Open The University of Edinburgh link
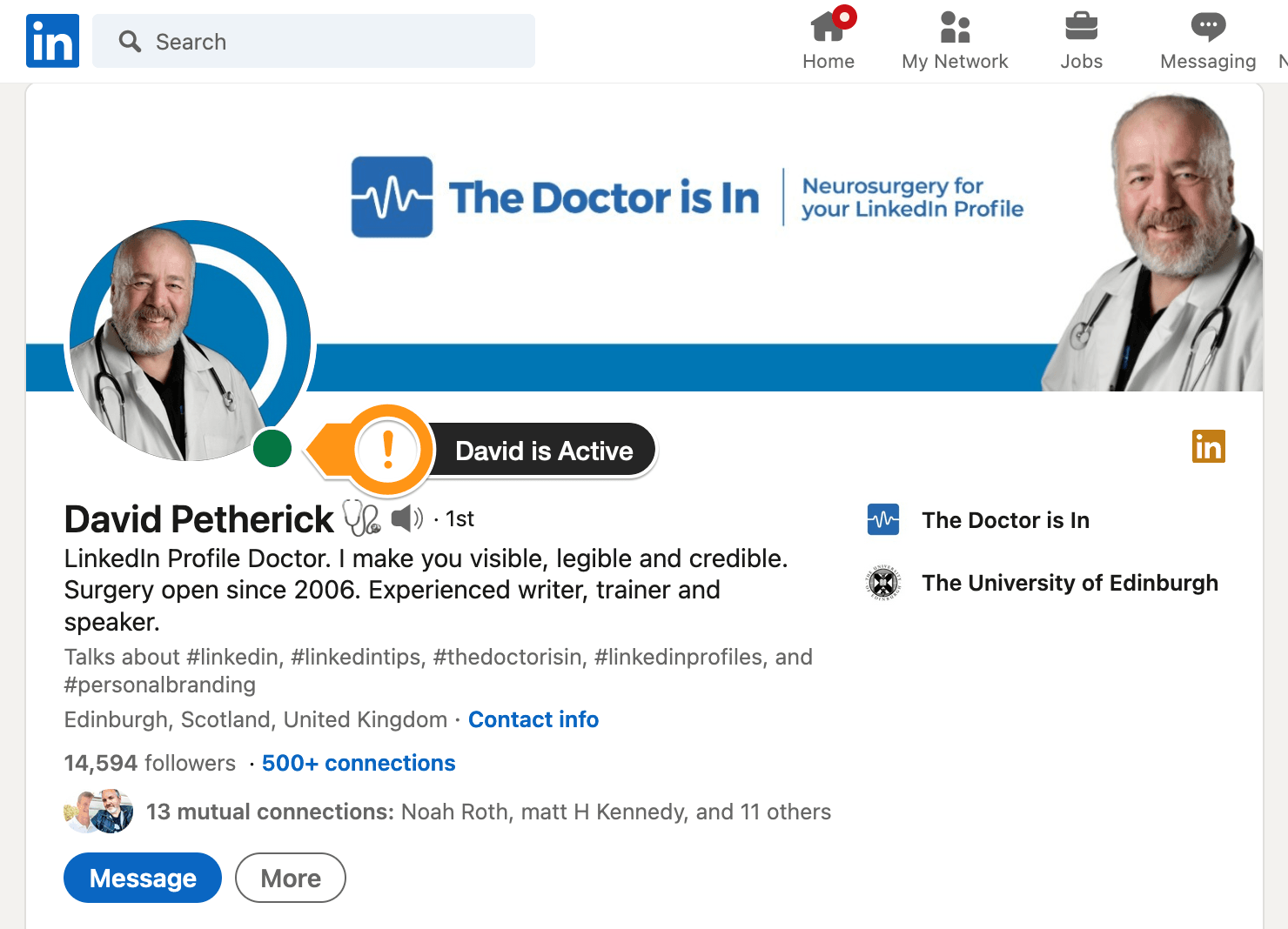 1070,583
